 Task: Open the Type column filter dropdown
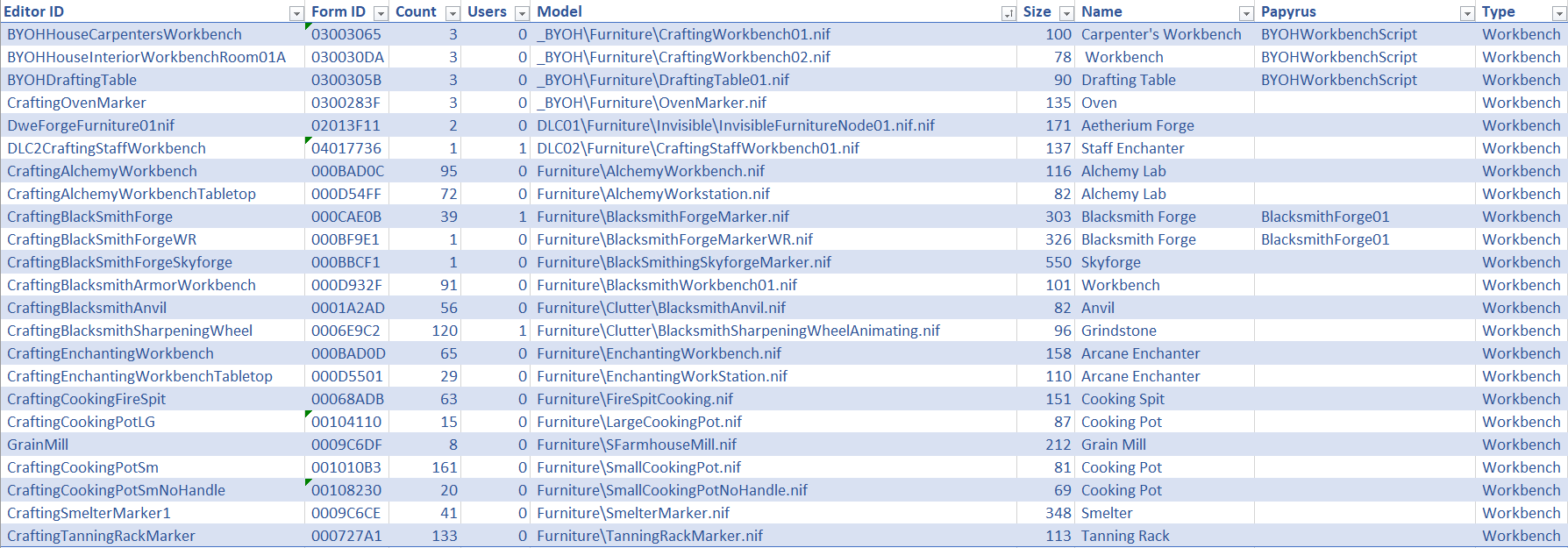1559,13
